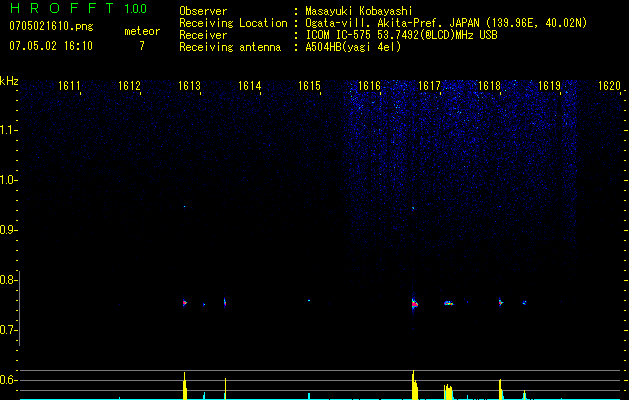The width and height of the screenshot is (629, 400).
Task: Click the date stamp 07.05.02 16:10
Action: click(x=51, y=46)
